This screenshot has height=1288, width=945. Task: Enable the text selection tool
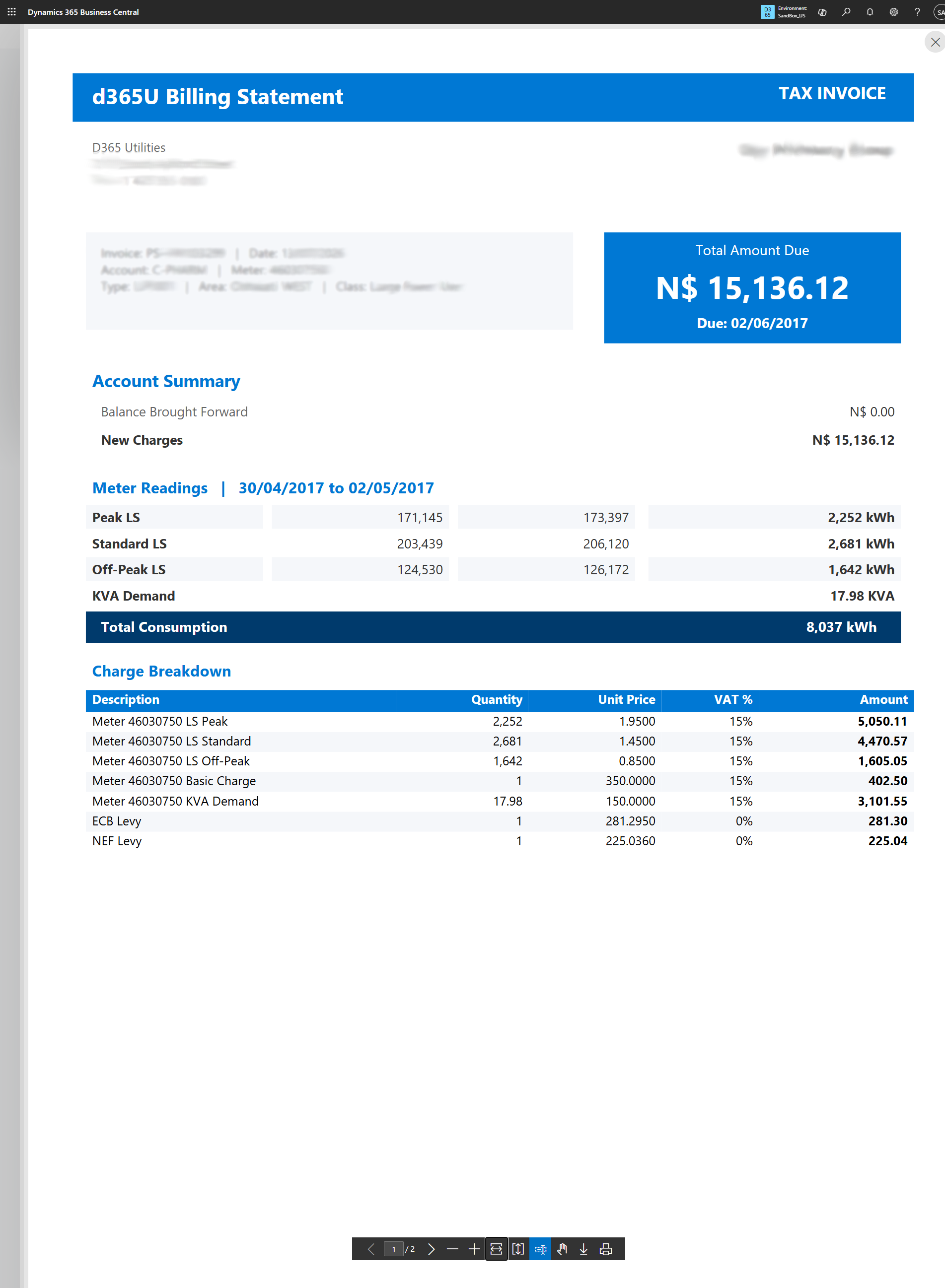(x=540, y=1249)
